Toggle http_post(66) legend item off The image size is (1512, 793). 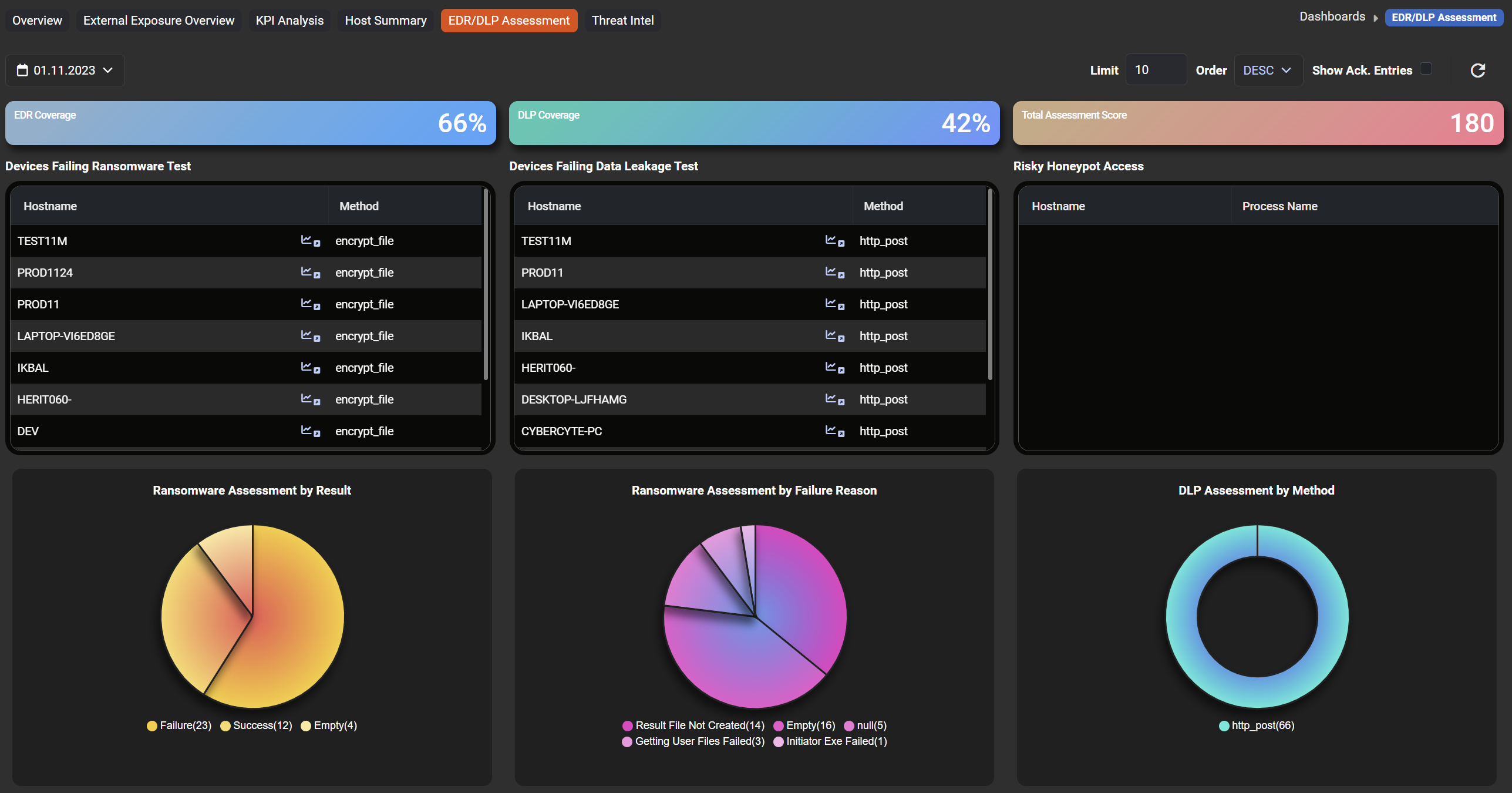pos(1257,725)
